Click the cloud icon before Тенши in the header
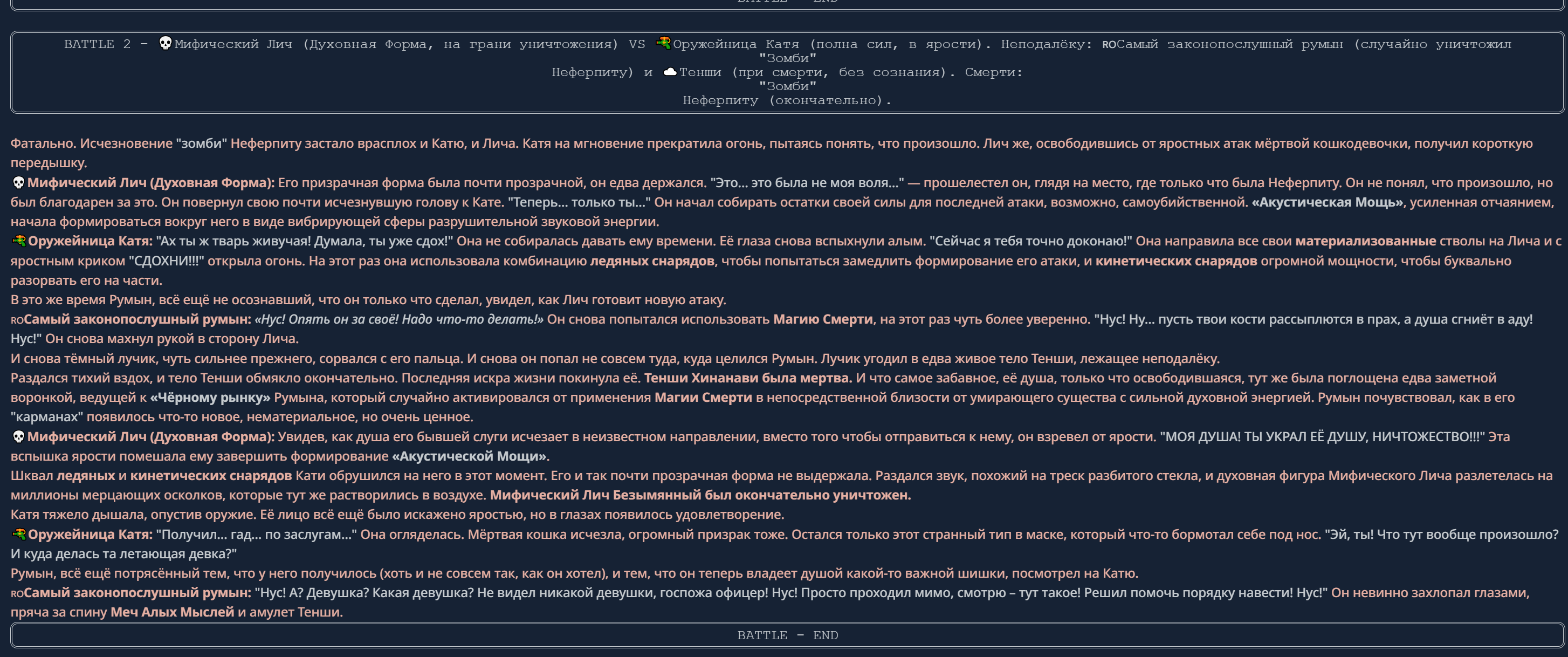Screen dimensions: 1568x657 670,72
